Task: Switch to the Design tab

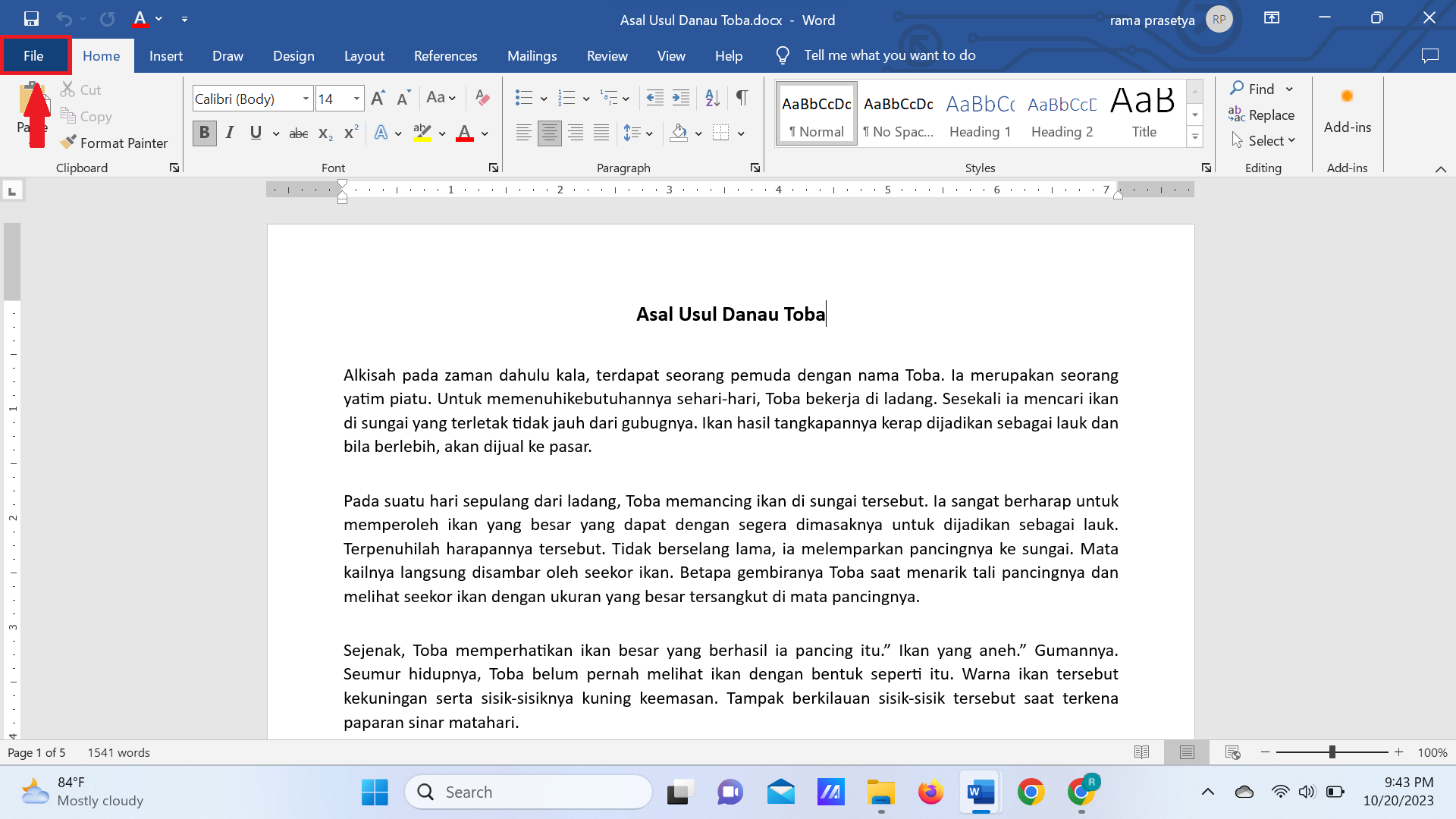Action: pyautogui.click(x=293, y=55)
